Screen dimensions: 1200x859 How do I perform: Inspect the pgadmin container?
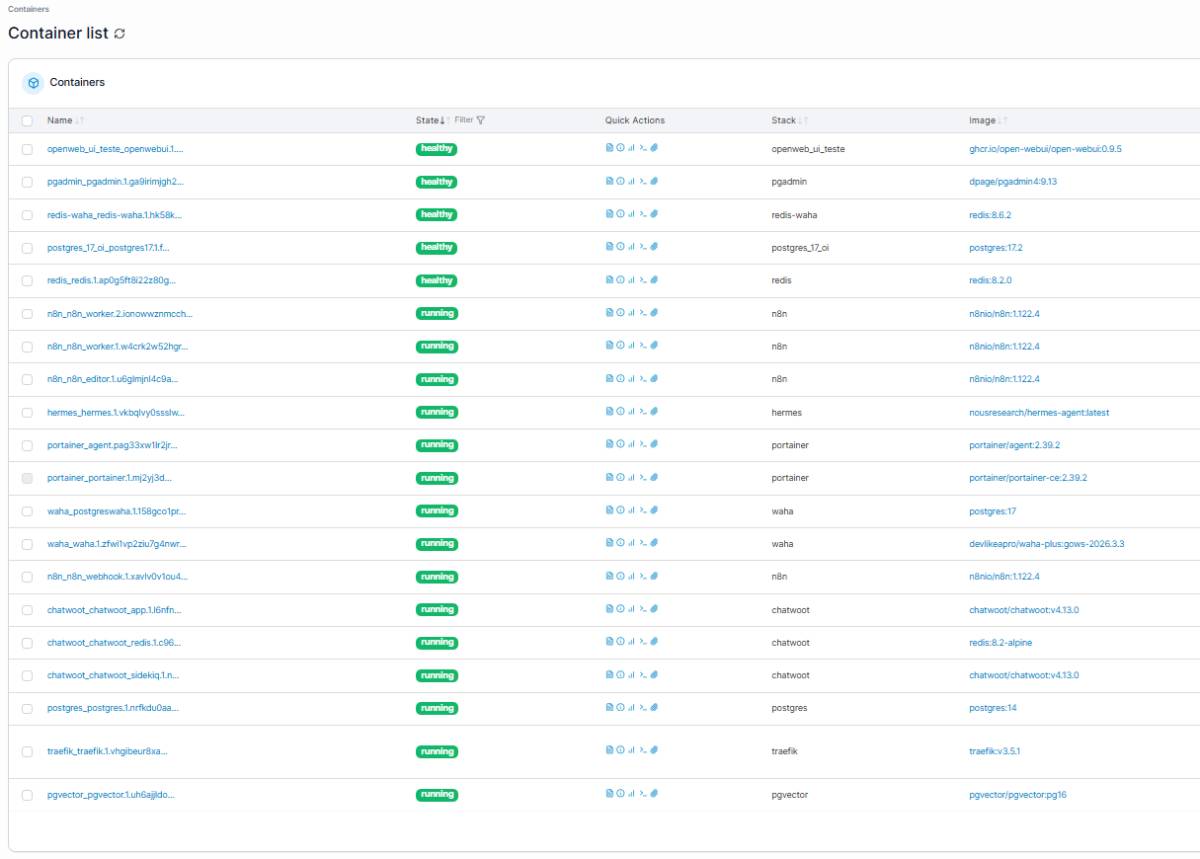(620, 182)
